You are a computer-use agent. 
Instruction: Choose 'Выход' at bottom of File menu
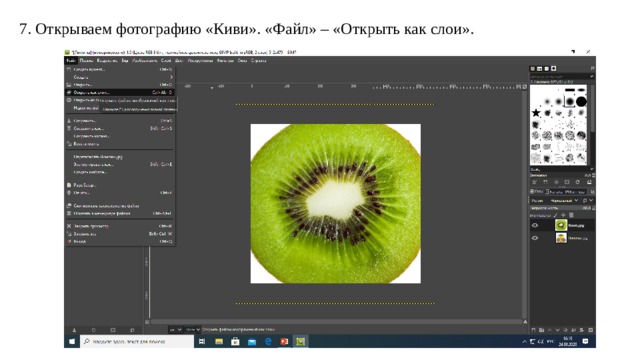point(120,242)
